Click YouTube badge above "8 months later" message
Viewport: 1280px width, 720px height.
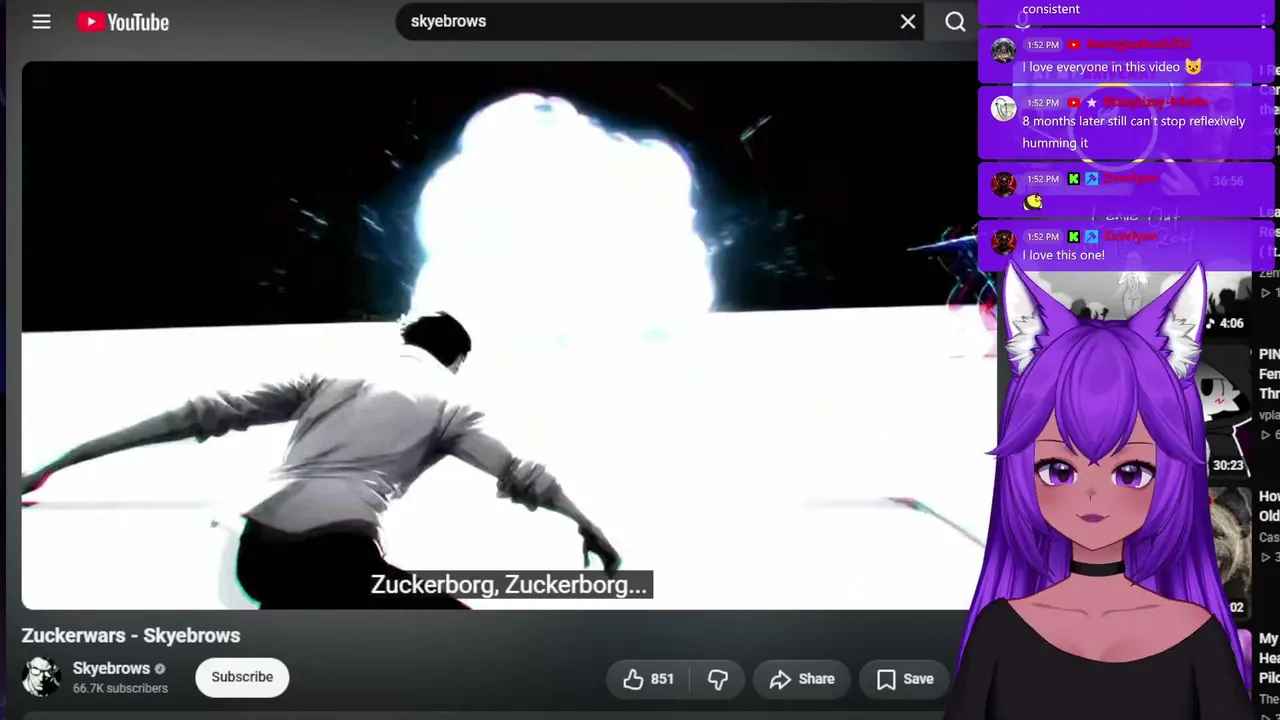click(x=1074, y=102)
